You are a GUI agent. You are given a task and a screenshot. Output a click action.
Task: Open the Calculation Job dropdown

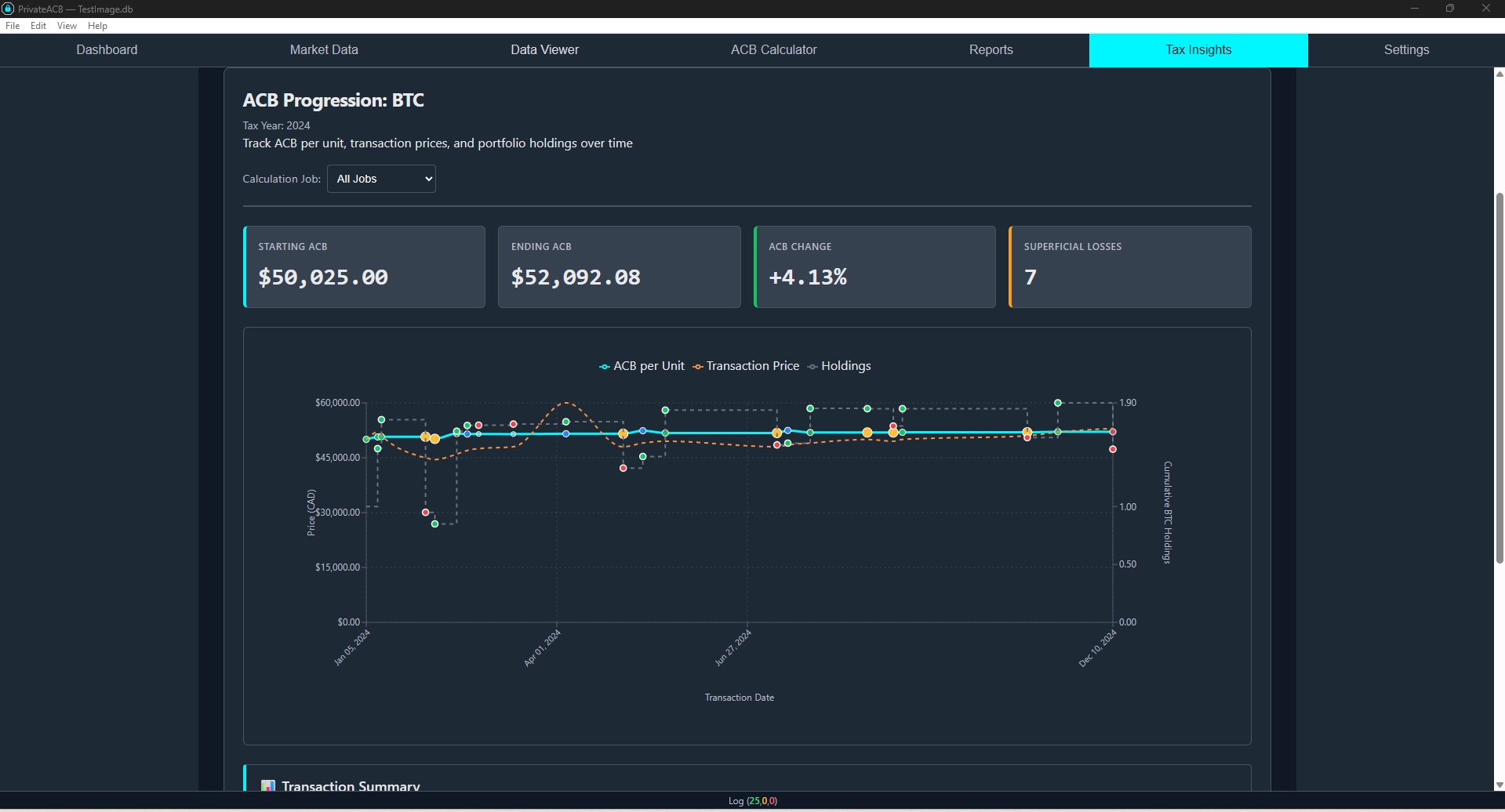381,179
